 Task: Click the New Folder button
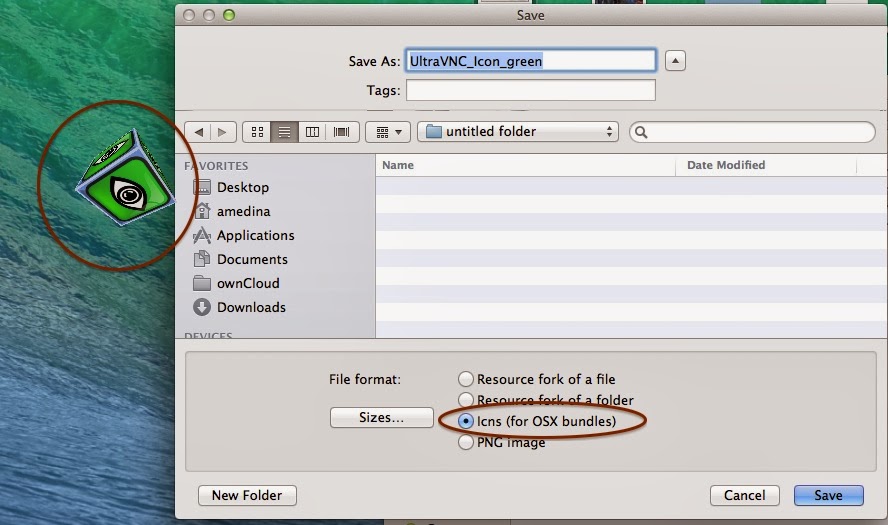(247, 496)
